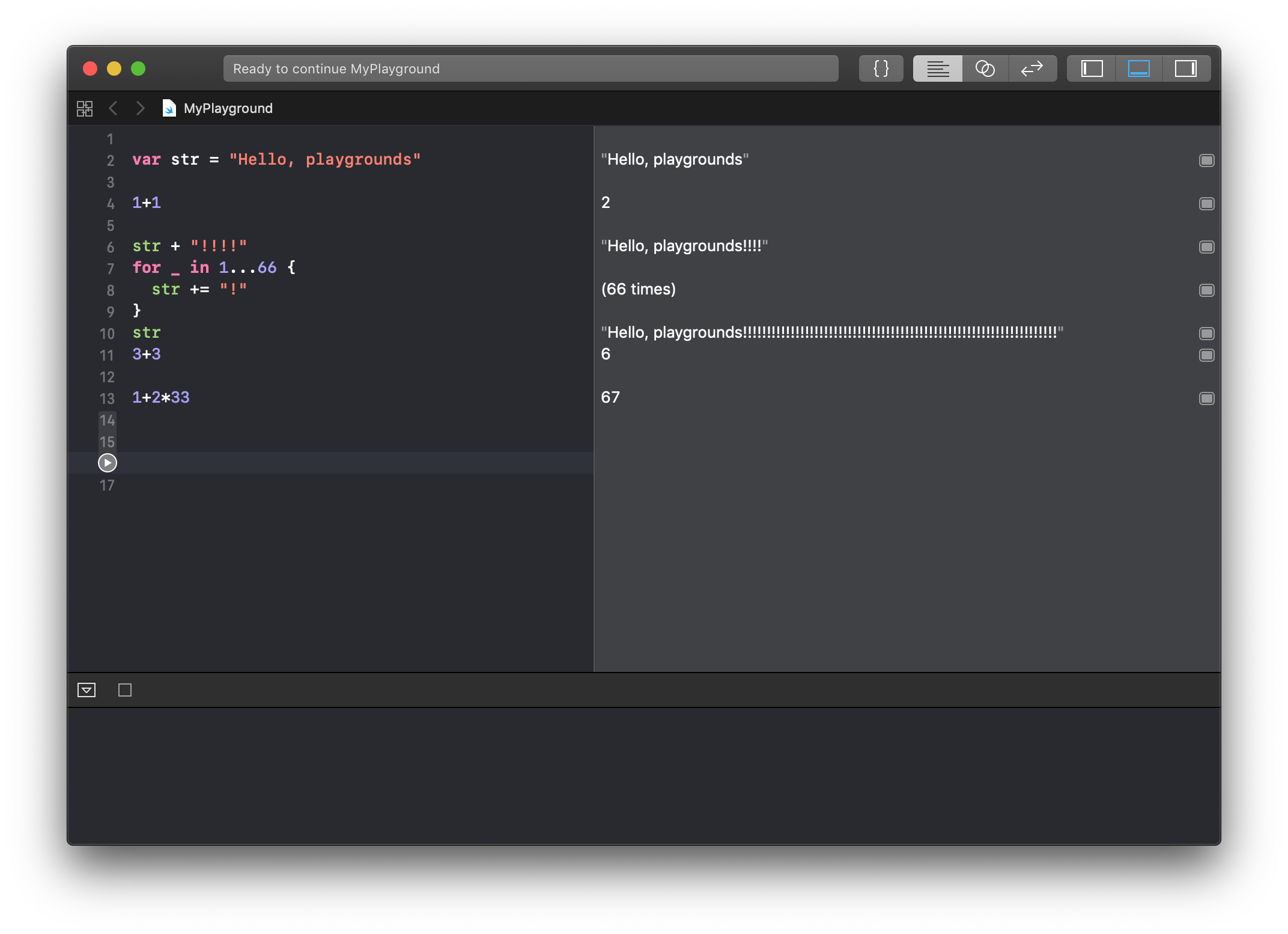Viewport: 1288px width, 934px height.
Task: Select the standard editor view
Action: pos(937,69)
